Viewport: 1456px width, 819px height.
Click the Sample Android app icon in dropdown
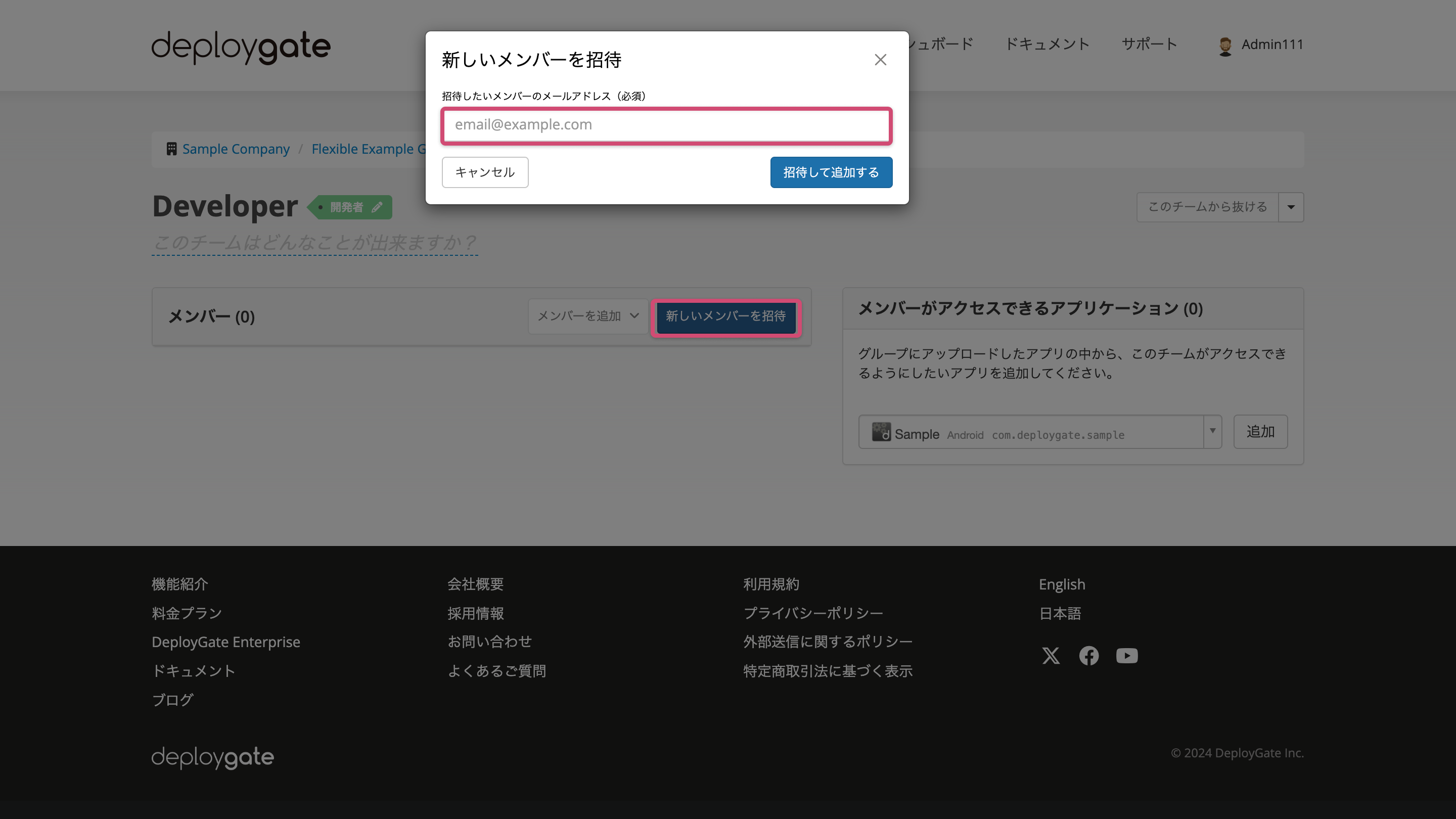(881, 432)
